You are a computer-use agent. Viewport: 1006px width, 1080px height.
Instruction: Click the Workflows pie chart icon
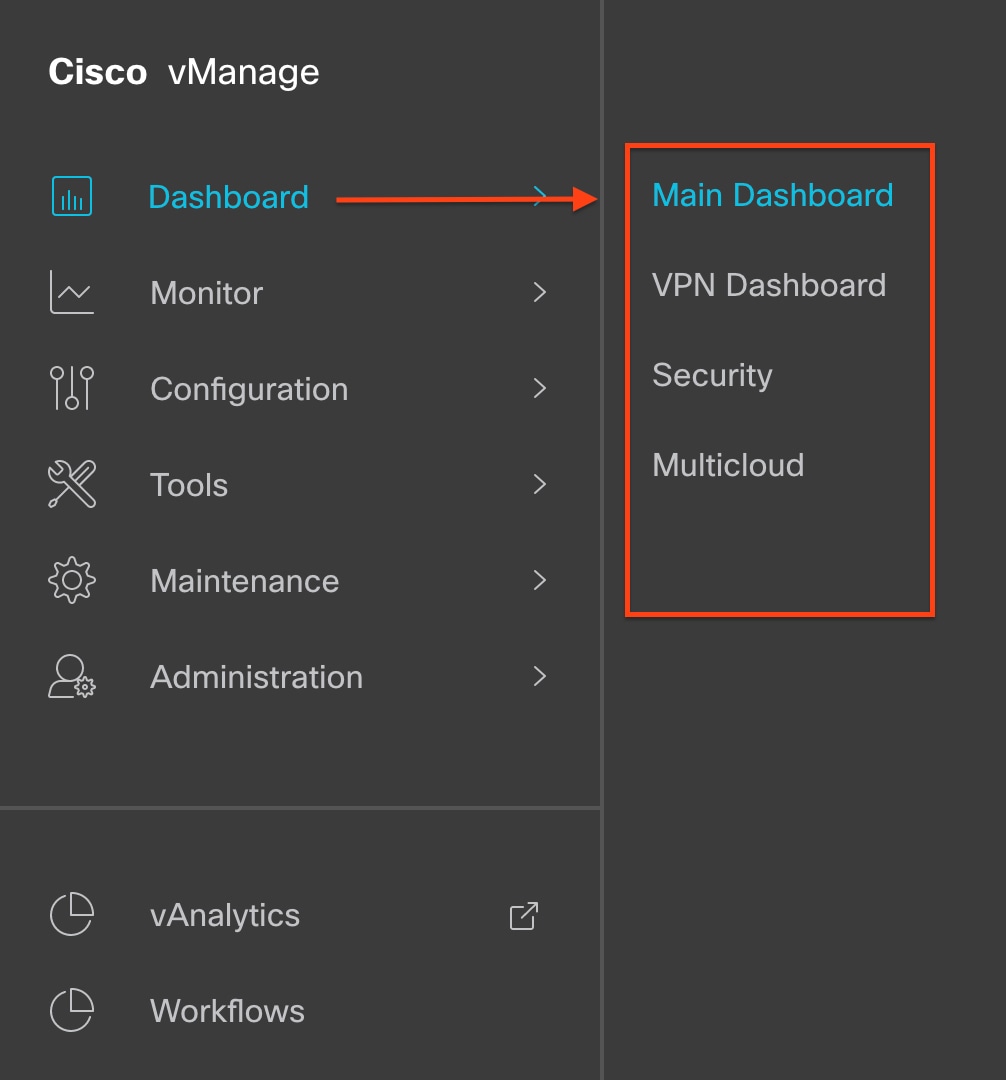click(72, 1010)
